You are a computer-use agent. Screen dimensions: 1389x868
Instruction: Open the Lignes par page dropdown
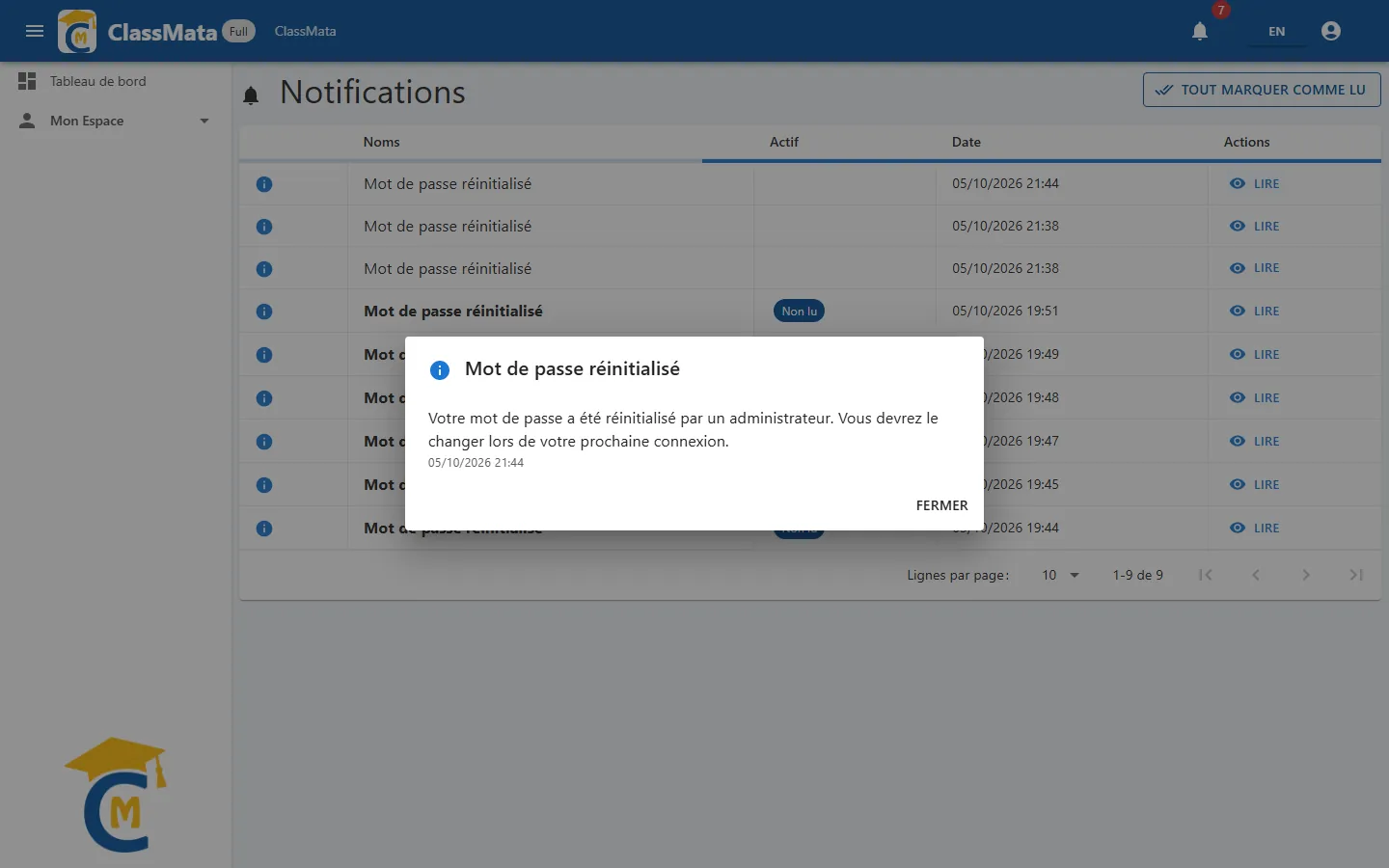1059,575
